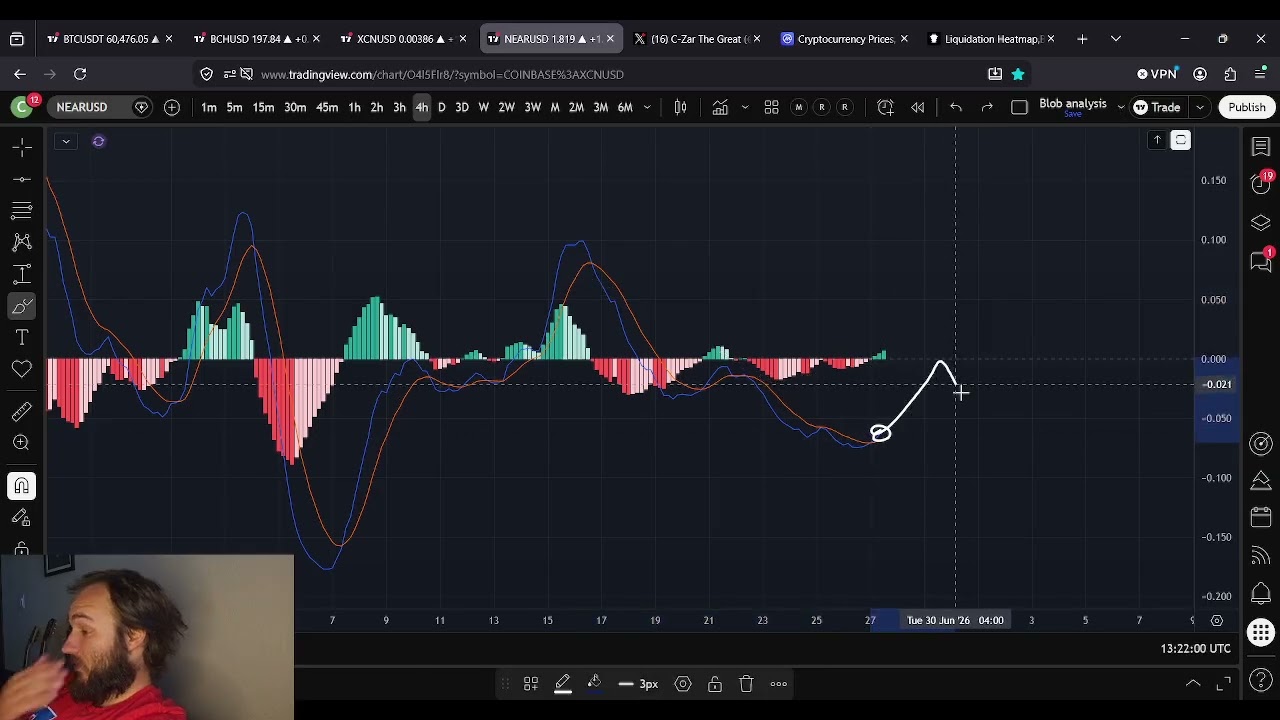This screenshot has height=720, width=1280.
Task: Create a price alert
Action: tap(885, 107)
